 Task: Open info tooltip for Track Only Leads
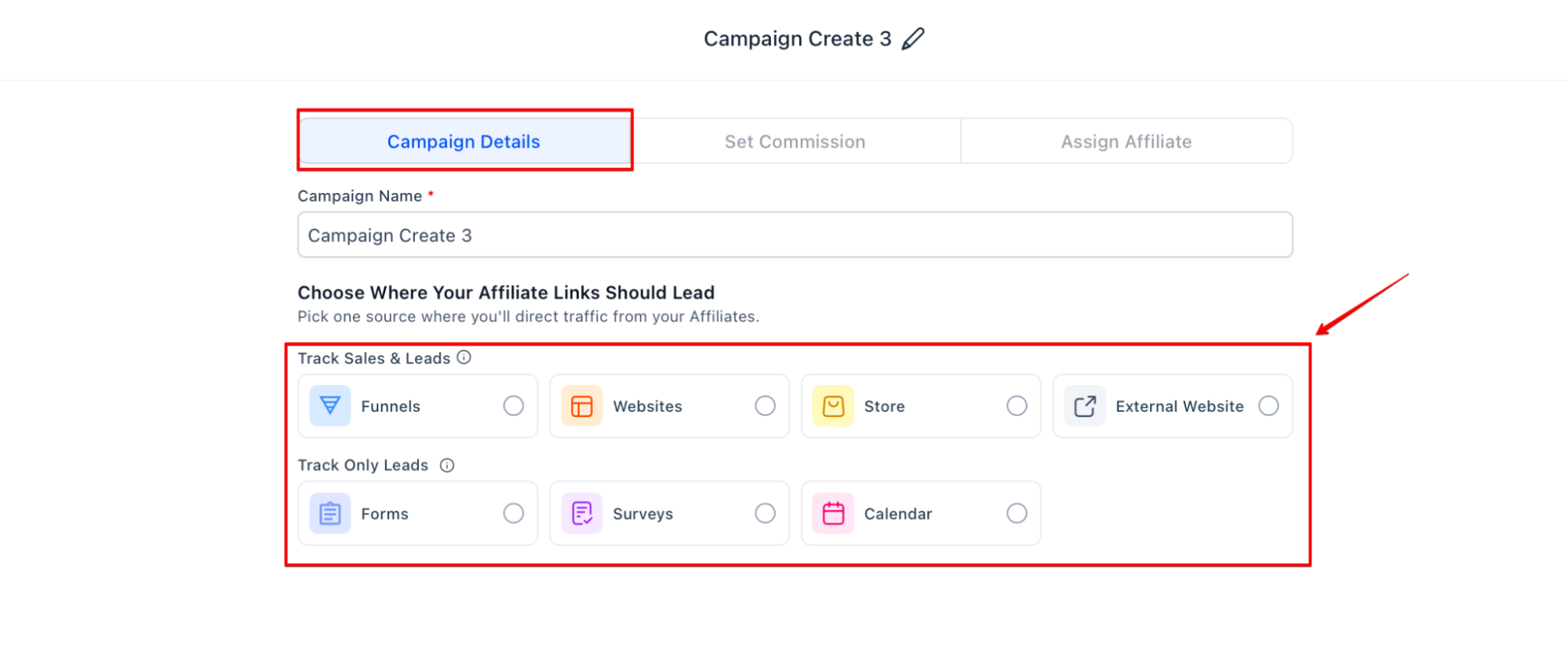point(447,465)
